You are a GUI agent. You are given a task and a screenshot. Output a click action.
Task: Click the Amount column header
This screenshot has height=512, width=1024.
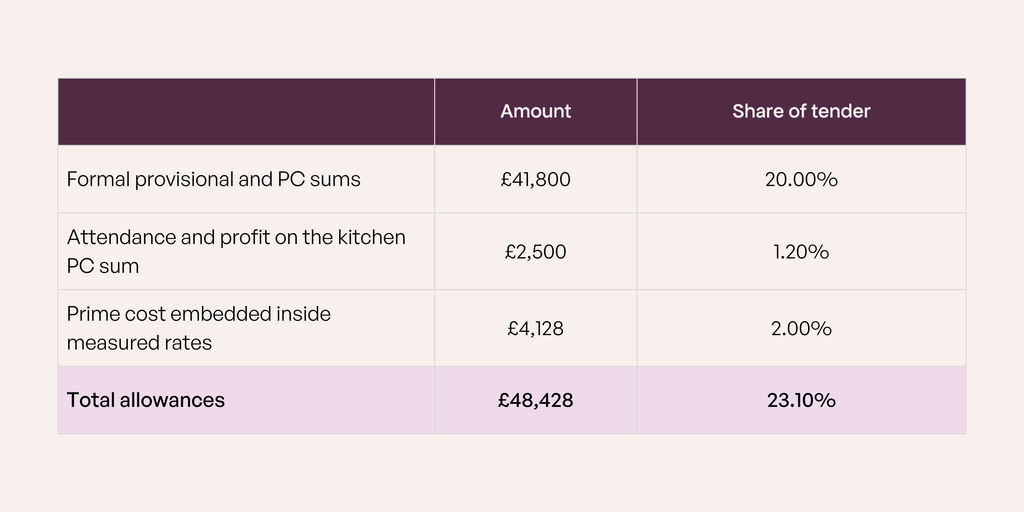(x=536, y=112)
